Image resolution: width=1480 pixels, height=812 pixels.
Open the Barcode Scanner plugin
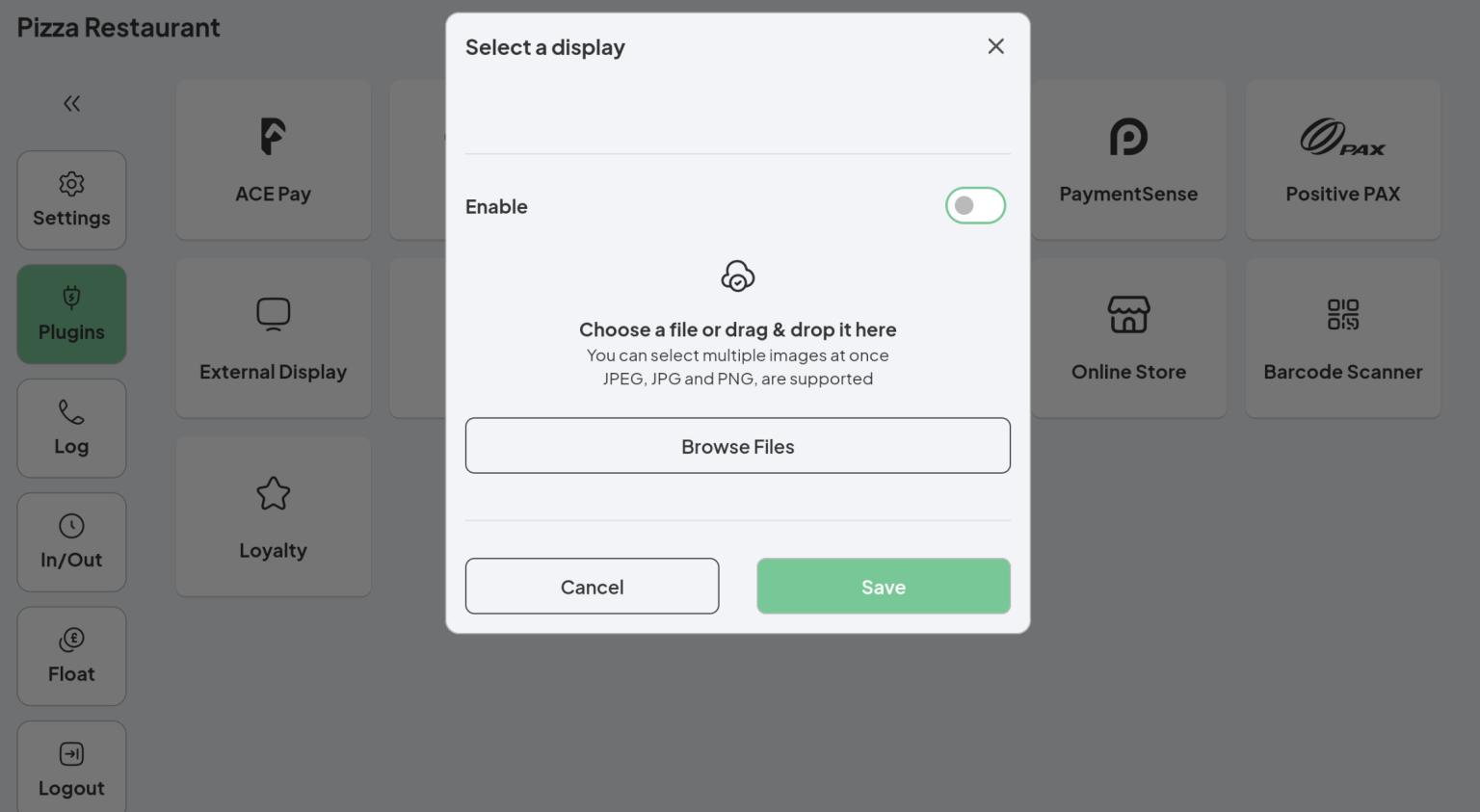pyautogui.click(x=1342, y=337)
